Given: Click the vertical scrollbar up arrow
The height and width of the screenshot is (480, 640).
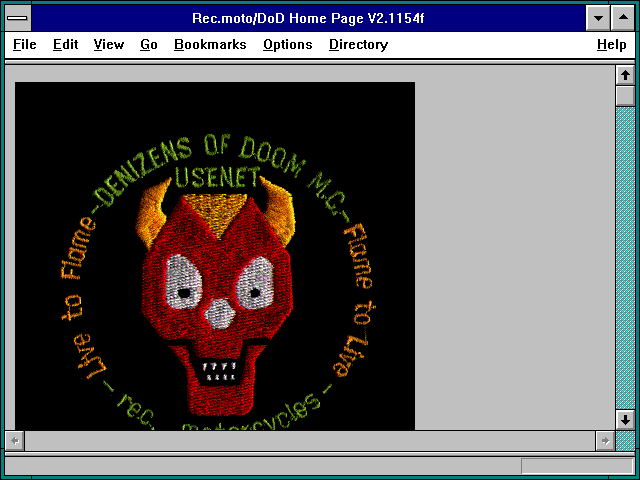Looking at the screenshot, I should click(x=625, y=75).
